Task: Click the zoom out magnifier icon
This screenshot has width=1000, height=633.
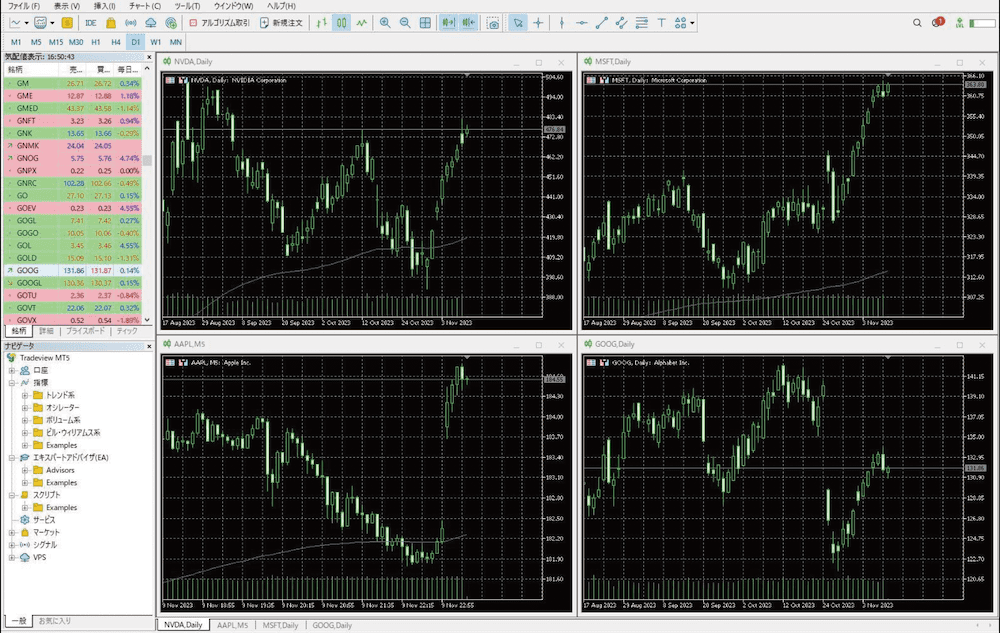Action: click(405, 22)
